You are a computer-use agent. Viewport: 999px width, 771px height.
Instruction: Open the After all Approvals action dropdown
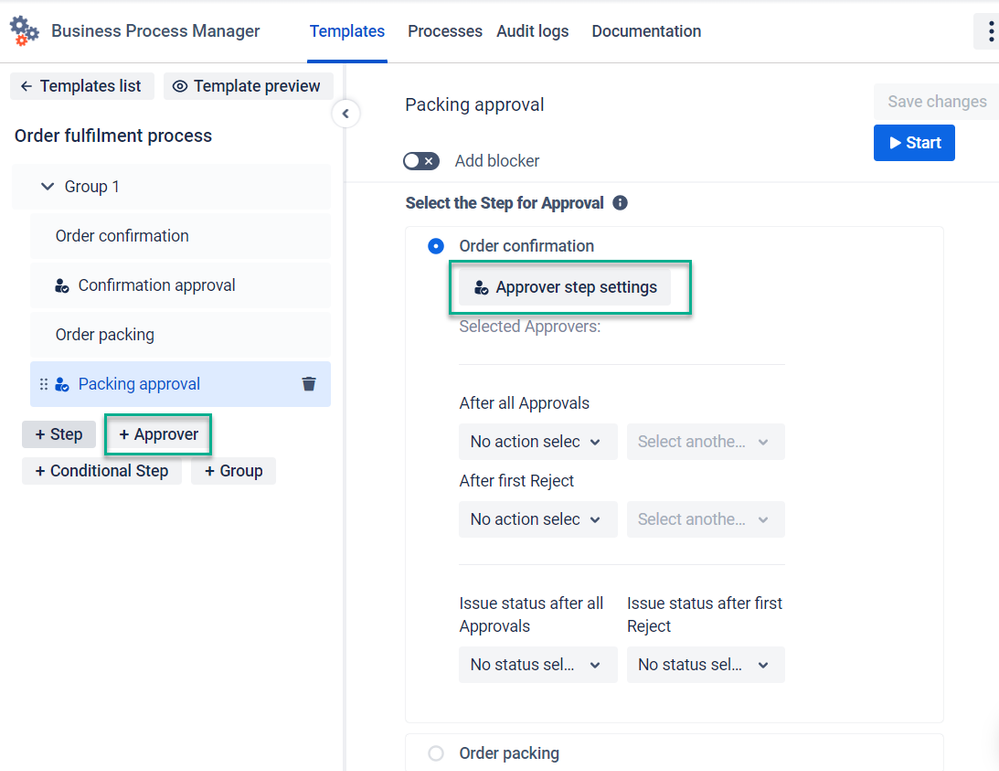click(x=537, y=442)
